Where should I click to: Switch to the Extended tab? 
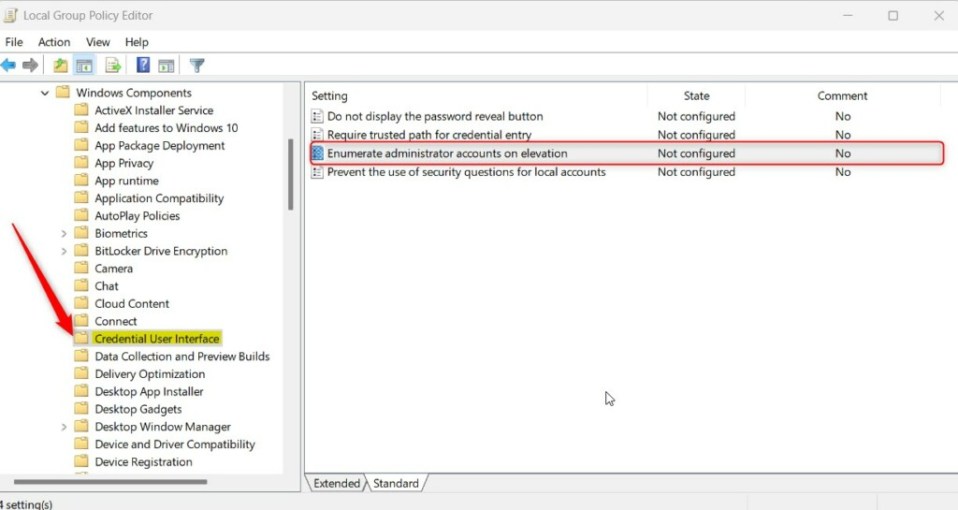tap(337, 483)
